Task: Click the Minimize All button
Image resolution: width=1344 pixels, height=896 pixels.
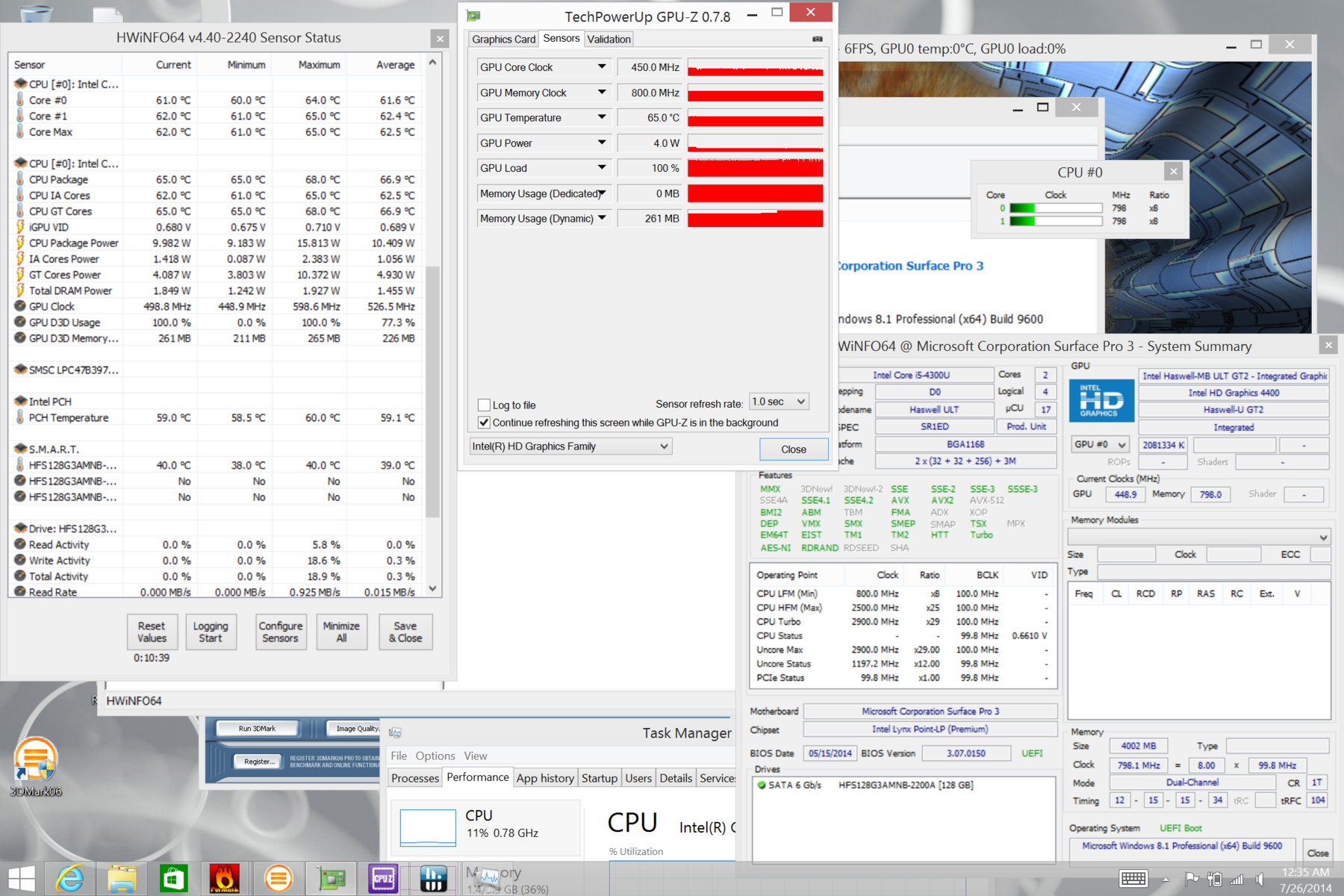Action: point(341,632)
